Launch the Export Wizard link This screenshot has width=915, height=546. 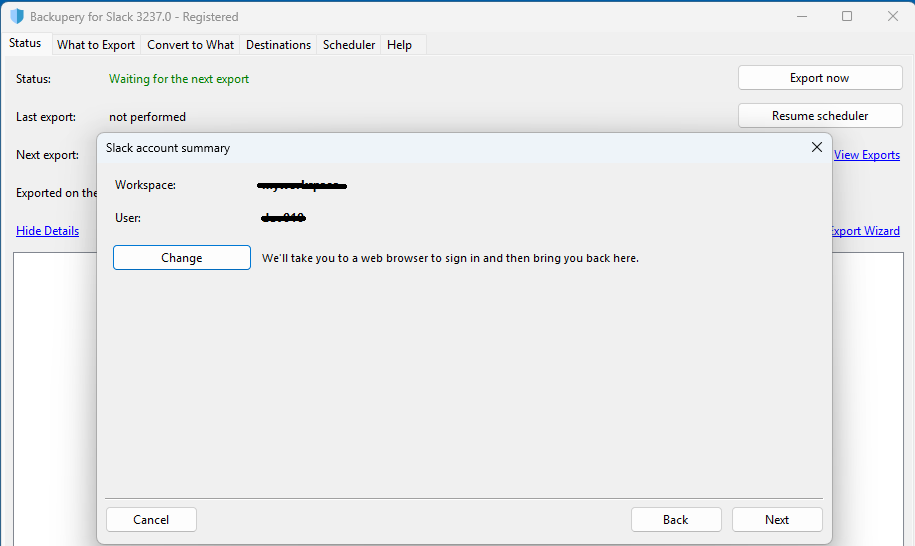pyautogui.click(x=865, y=231)
